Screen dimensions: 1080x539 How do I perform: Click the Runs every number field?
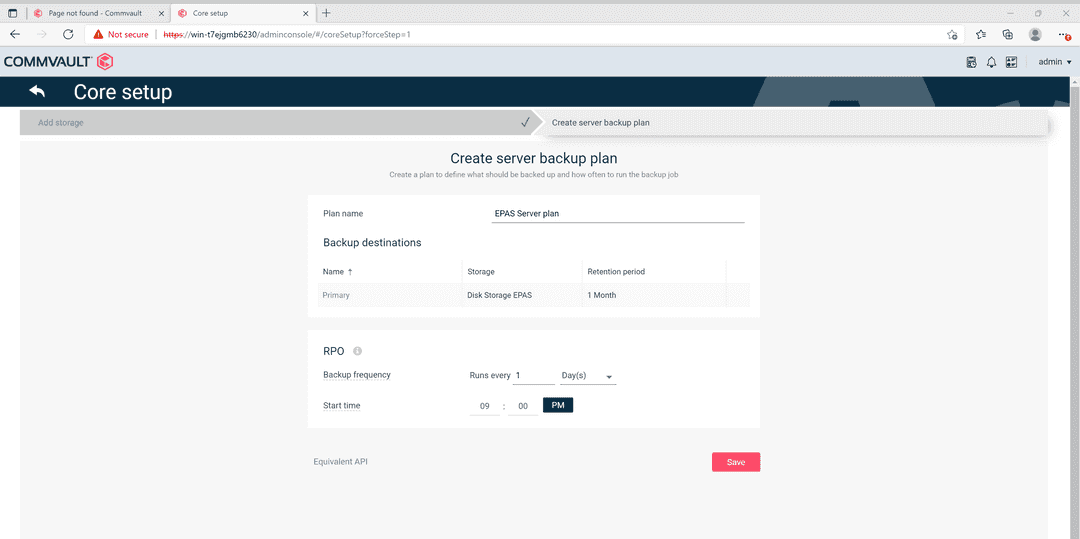(533, 376)
